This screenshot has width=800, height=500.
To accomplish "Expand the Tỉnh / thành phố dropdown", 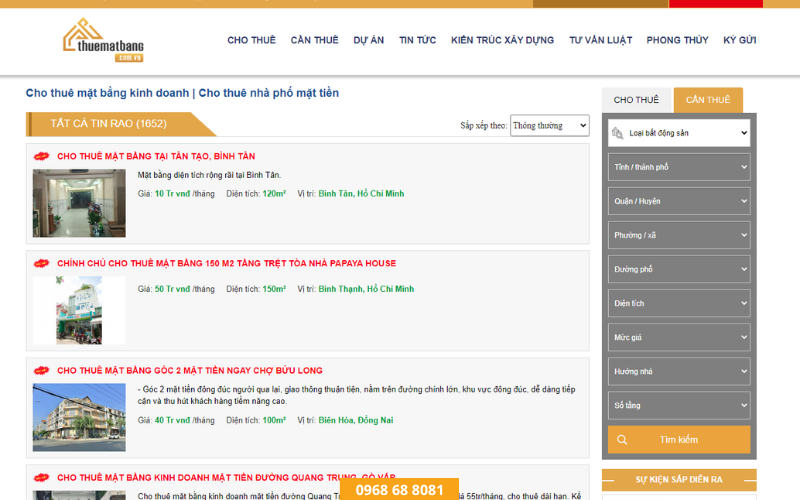I will (679, 167).
